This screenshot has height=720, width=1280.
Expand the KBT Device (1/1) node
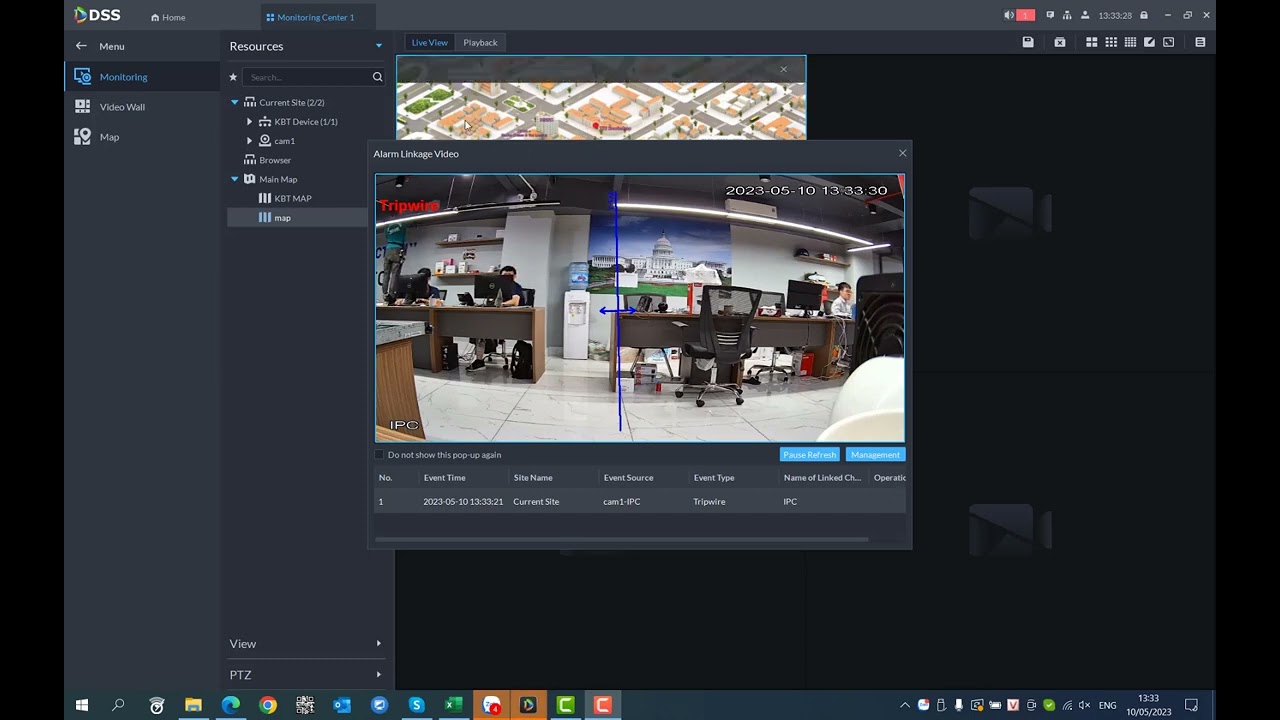pyautogui.click(x=250, y=122)
